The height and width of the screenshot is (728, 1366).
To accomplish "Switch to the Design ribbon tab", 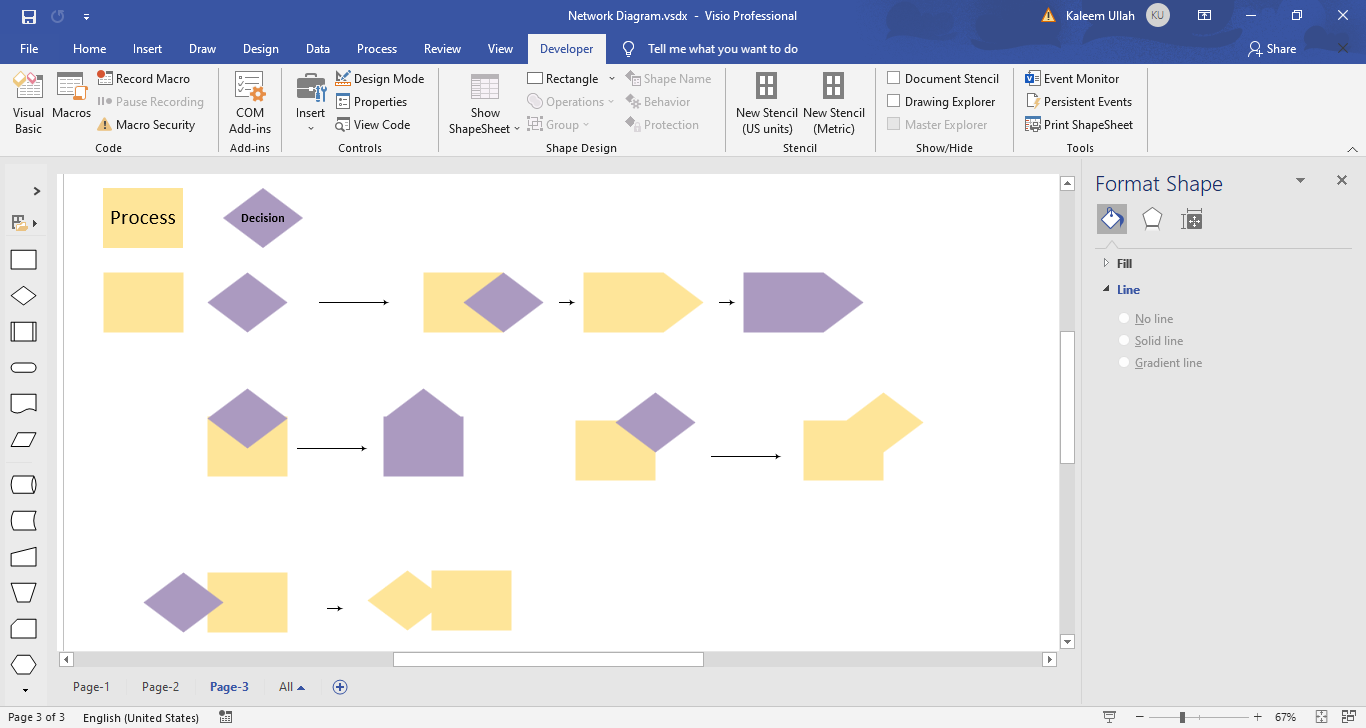I will point(261,48).
